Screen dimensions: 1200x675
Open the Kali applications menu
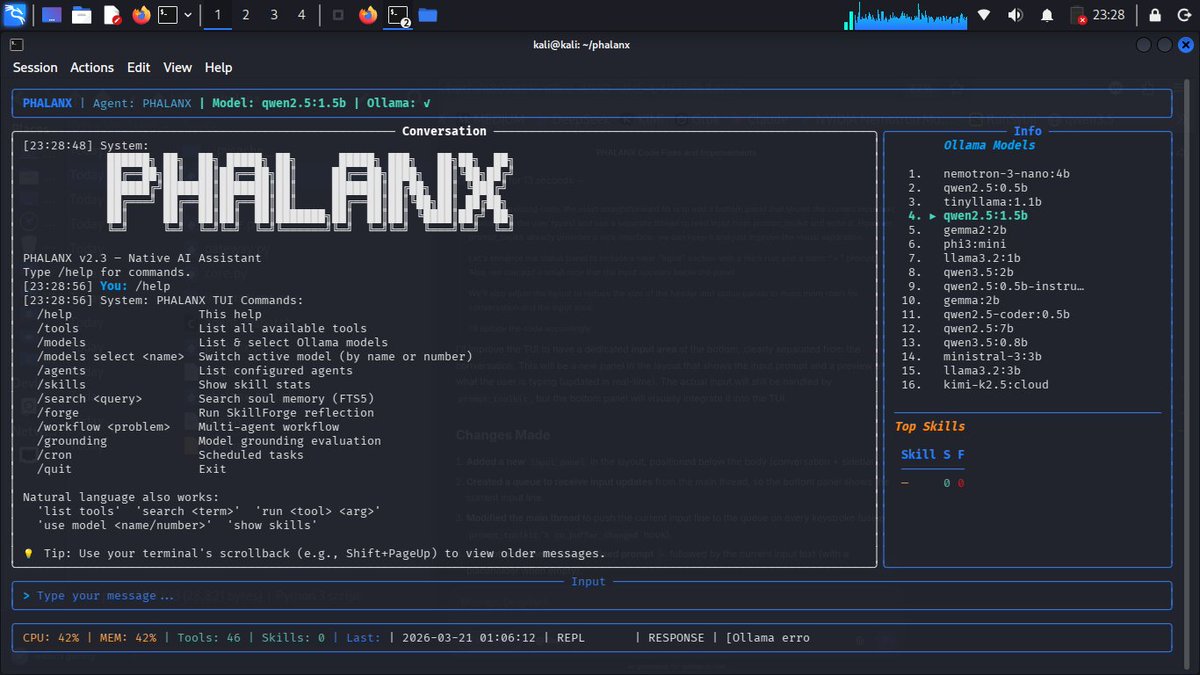17,15
